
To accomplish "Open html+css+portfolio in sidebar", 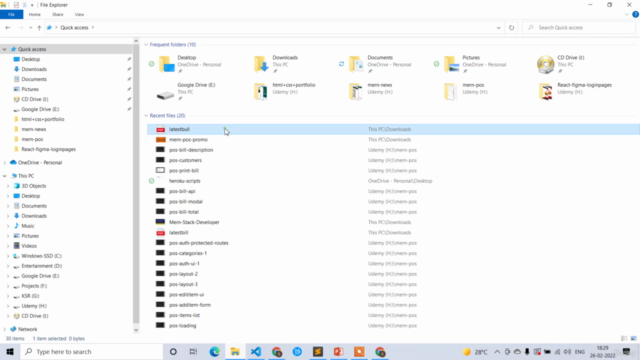I will point(43,119).
